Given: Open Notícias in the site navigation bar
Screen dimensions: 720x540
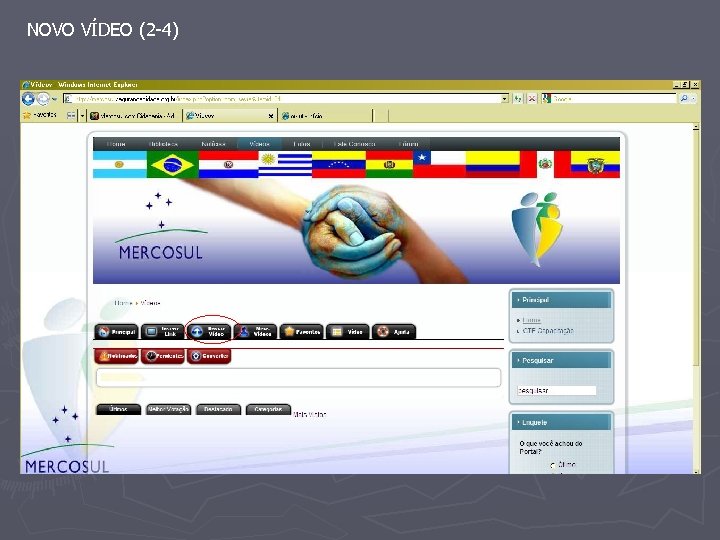Looking at the screenshot, I should [214, 144].
